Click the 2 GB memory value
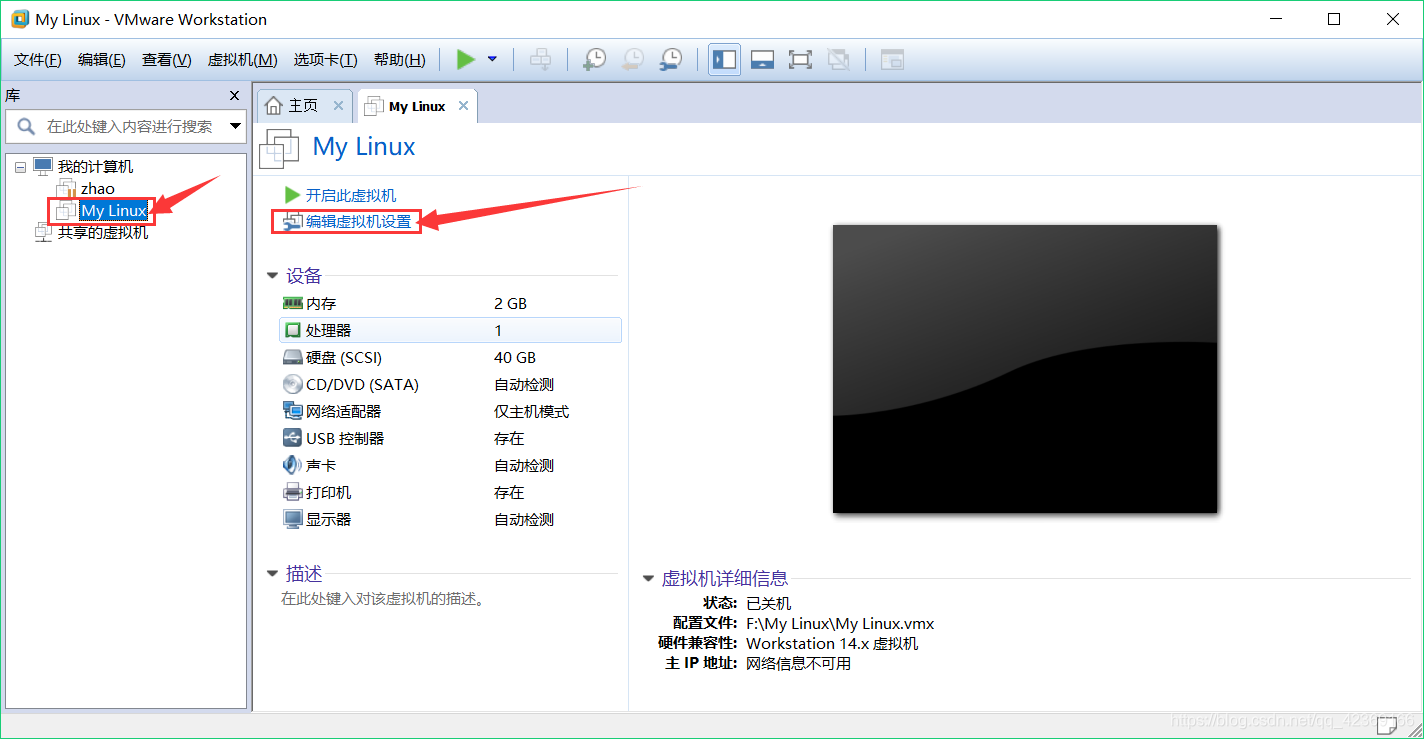 click(x=510, y=303)
